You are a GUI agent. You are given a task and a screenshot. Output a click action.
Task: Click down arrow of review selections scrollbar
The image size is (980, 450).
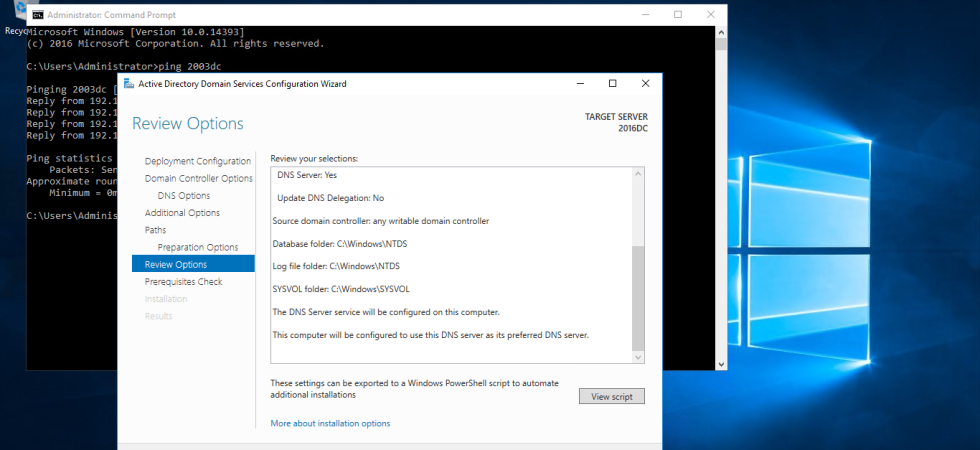tap(638, 357)
